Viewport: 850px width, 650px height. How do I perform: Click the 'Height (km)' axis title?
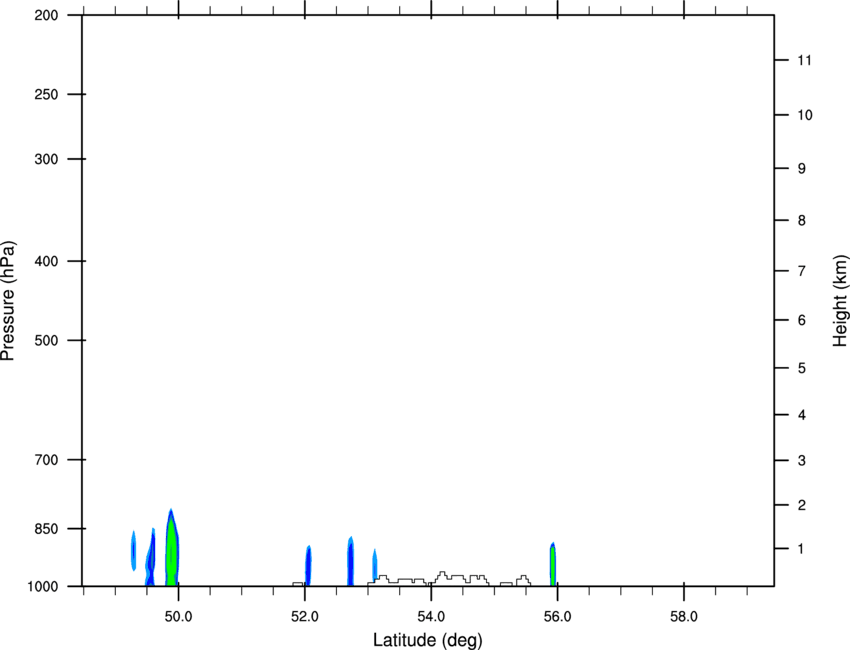pos(840,301)
